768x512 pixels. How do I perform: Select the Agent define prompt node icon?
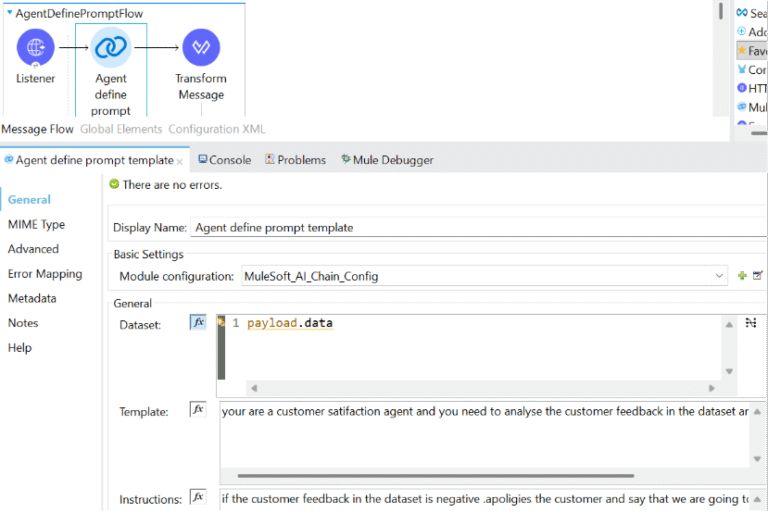click(x=111, y=47)
